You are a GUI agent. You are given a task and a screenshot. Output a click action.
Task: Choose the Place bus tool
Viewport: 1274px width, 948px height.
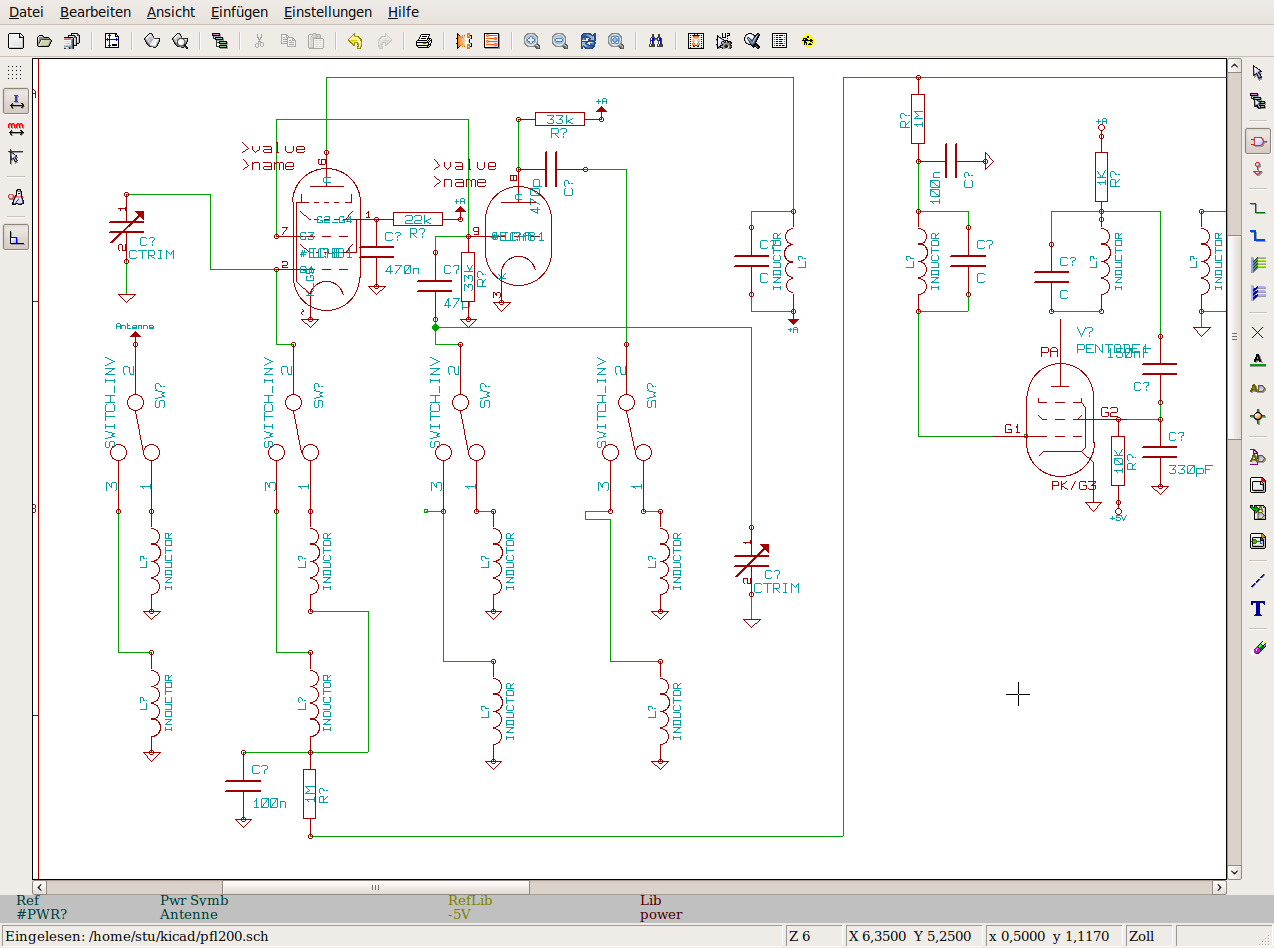pyautogui.click(x=1257, y=237)
